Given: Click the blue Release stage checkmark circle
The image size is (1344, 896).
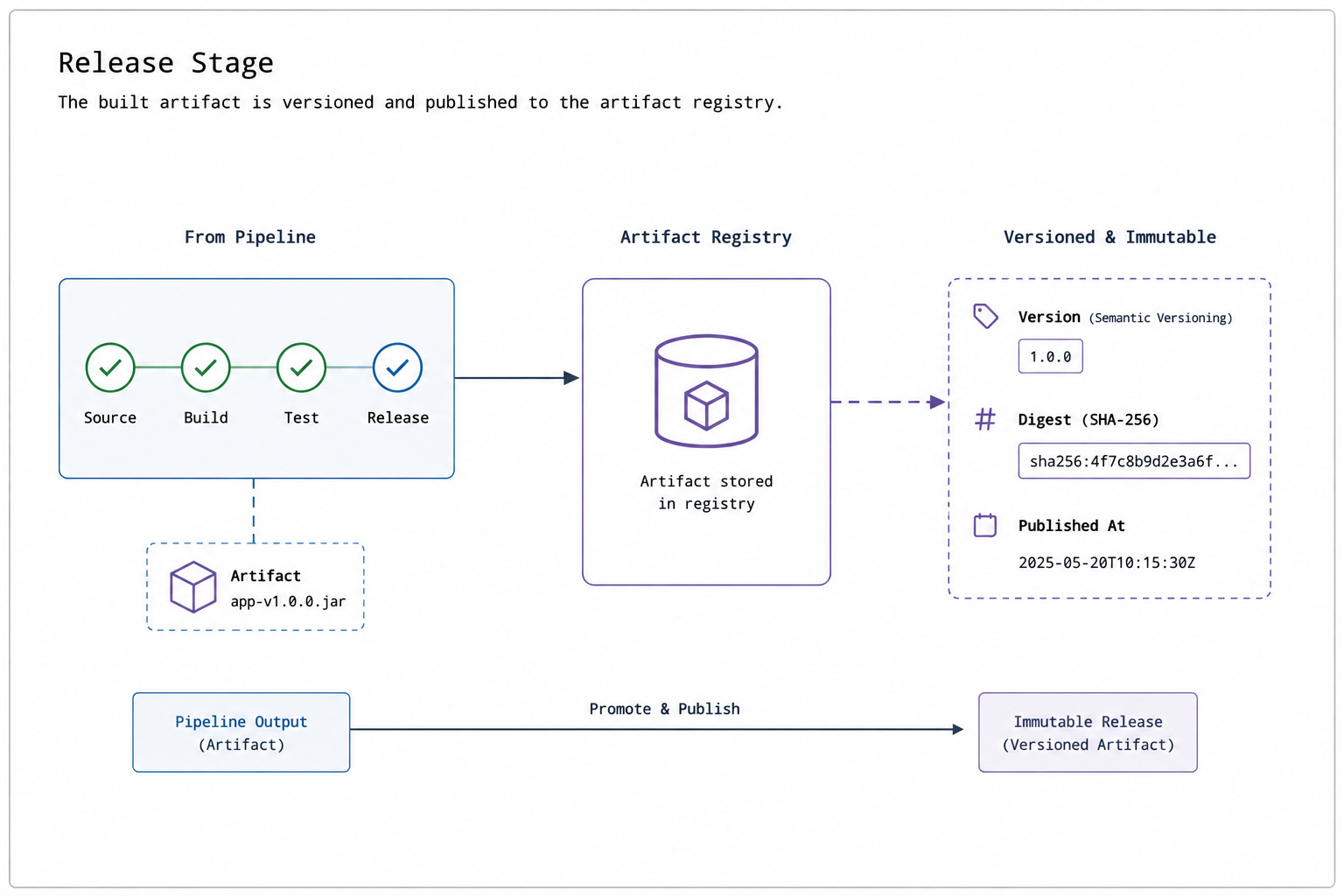Looking at the screenshot, I should pos(397,367).
